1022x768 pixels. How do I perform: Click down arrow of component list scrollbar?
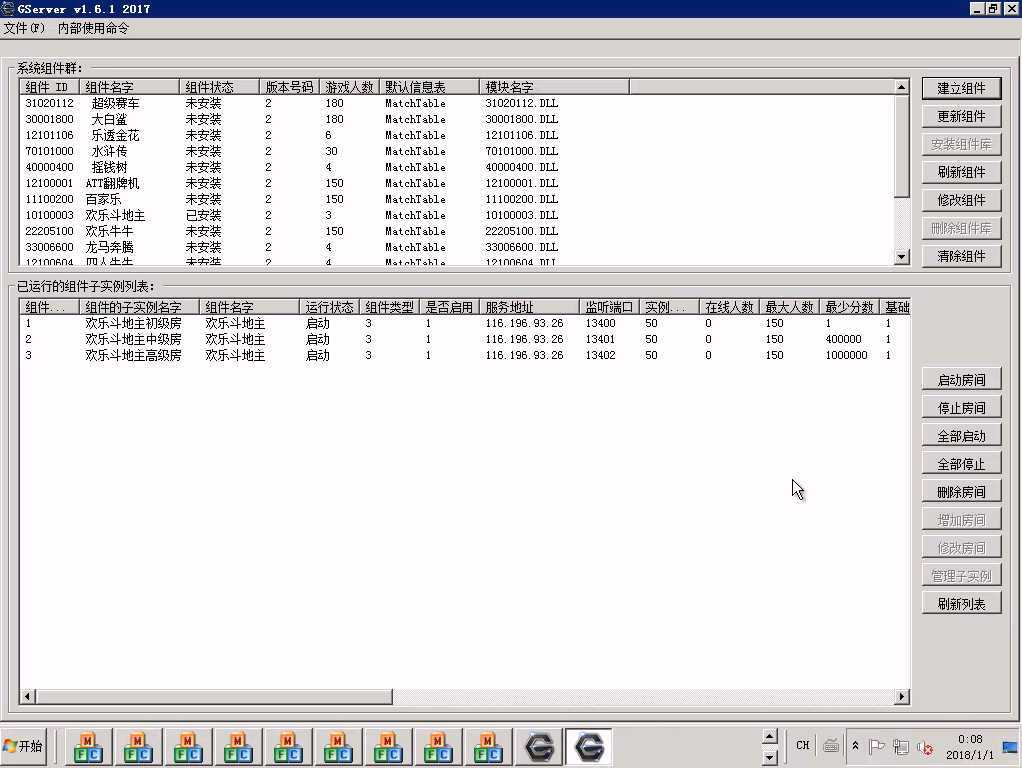point(901,257)
